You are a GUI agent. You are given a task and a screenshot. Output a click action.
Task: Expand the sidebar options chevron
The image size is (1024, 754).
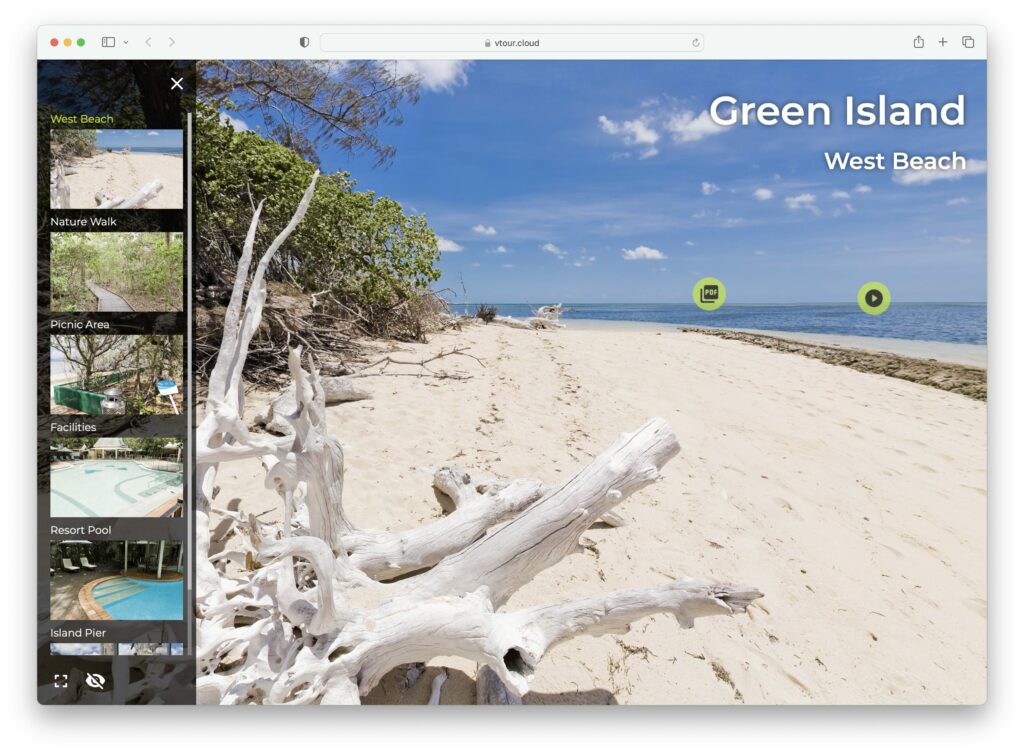tap(126, 42)
